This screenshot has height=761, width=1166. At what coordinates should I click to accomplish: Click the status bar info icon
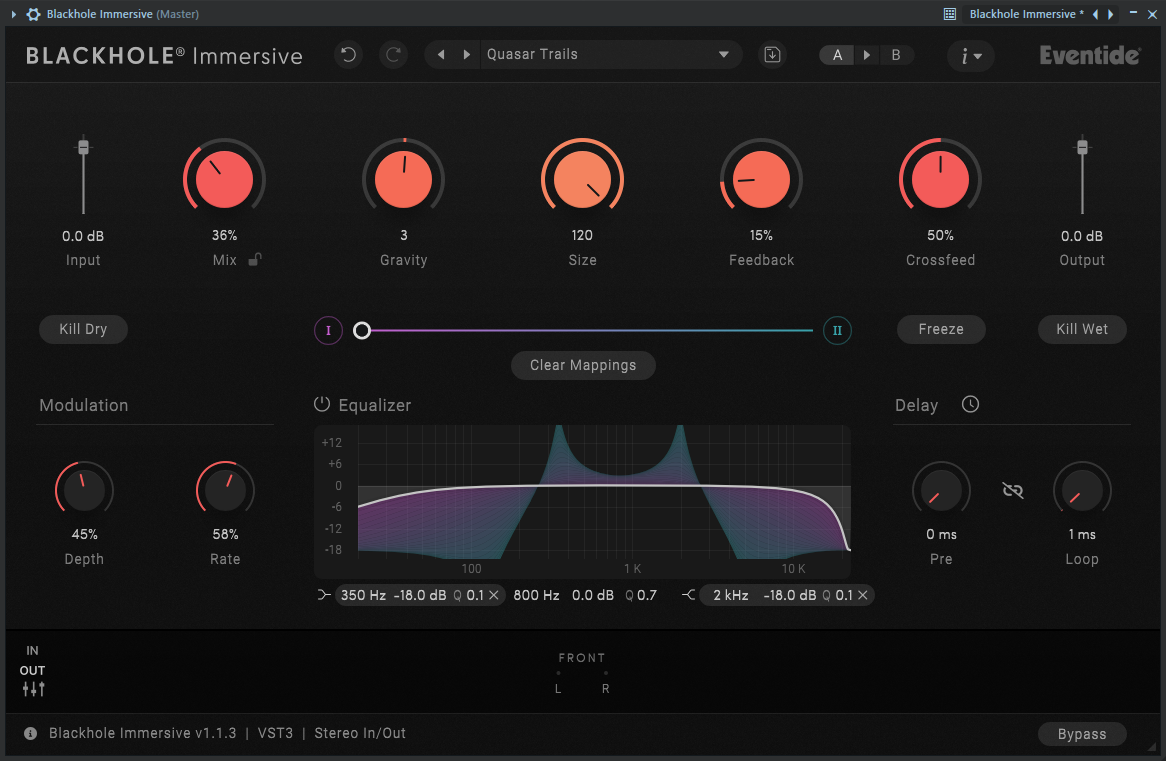30,733
